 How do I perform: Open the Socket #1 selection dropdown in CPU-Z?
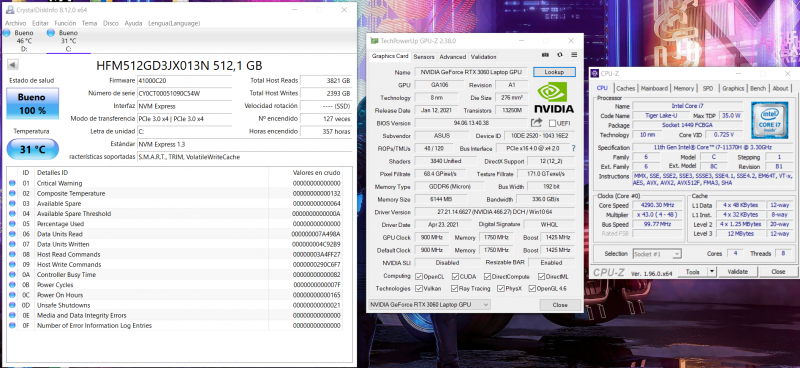point(657,254)
